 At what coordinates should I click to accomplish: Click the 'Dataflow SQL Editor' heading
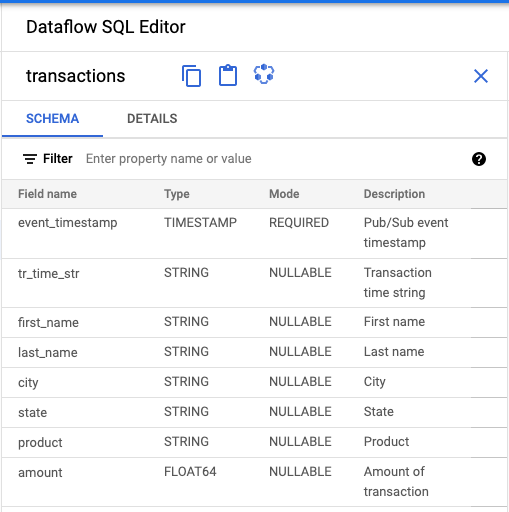[106, 27]
